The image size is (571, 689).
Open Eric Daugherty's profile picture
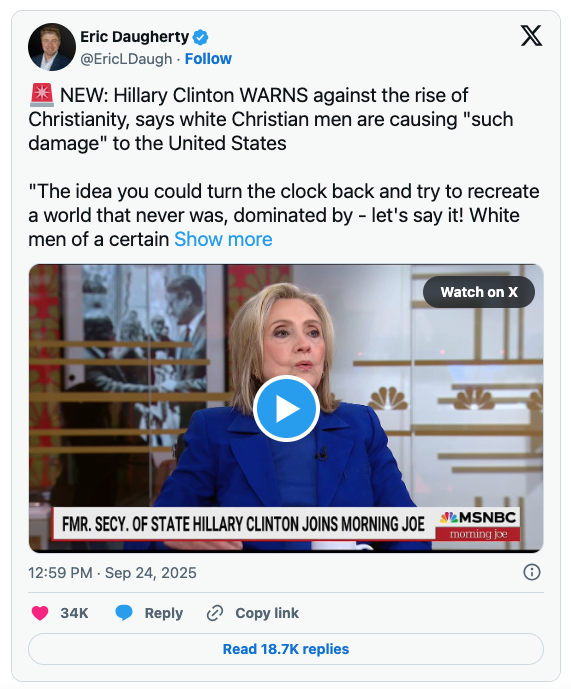(x=52, y=47)
